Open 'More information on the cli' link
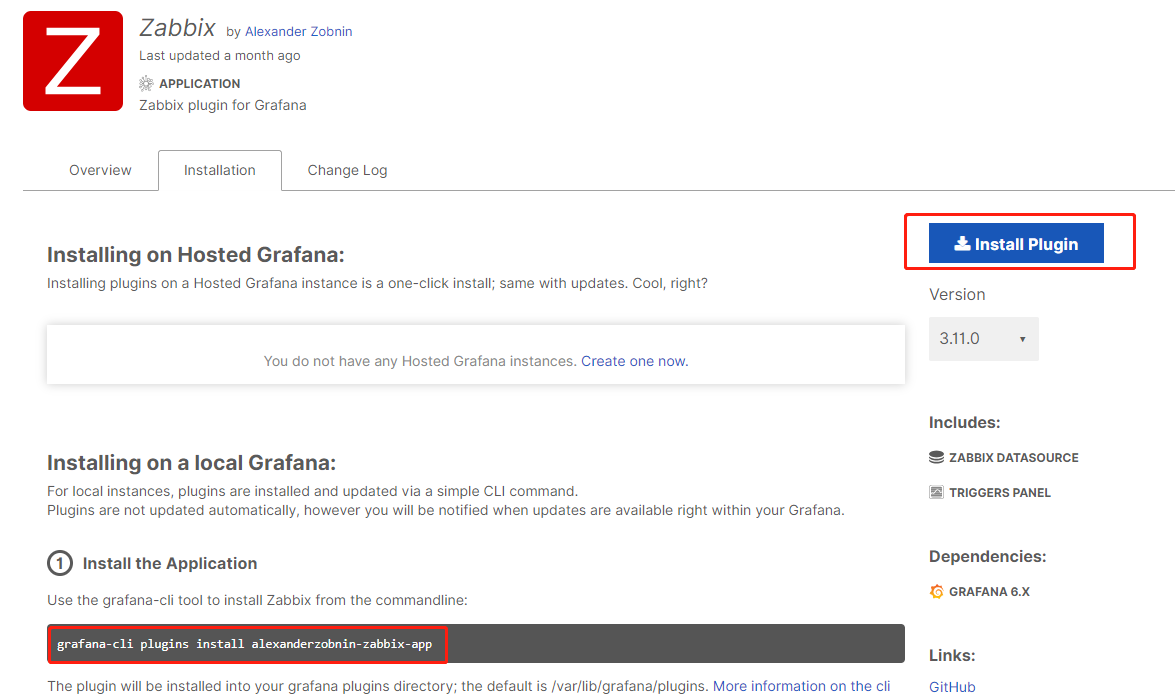Screen dimensions: 1175x697 point(801,686)
